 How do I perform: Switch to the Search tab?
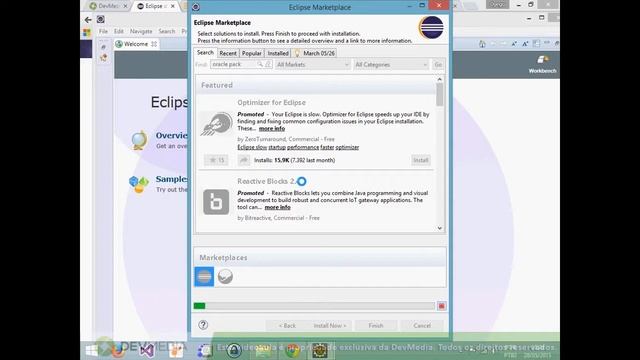coord(205,53)
